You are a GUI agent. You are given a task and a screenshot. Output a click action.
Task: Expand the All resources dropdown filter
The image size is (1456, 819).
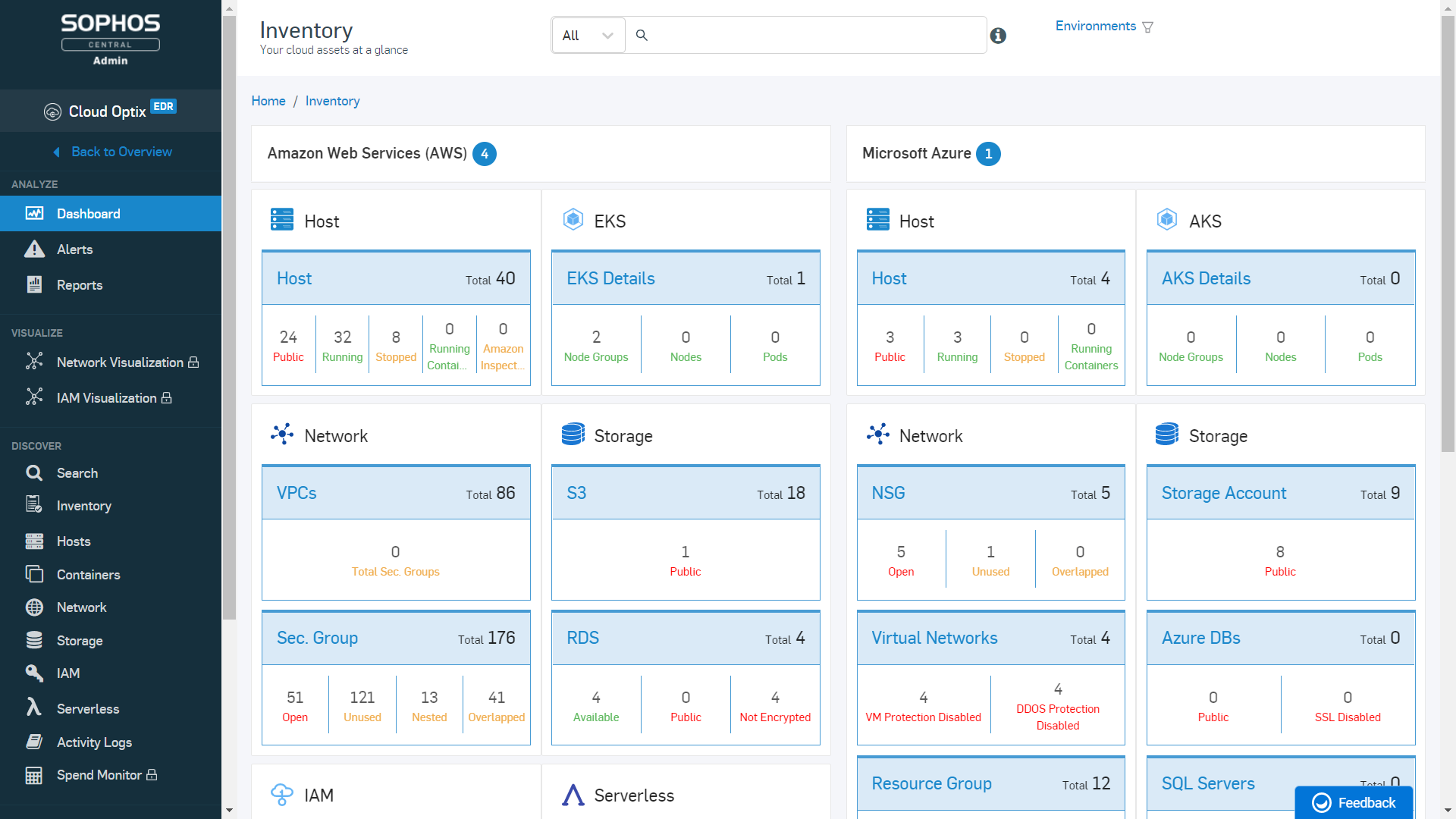point(586,34)
